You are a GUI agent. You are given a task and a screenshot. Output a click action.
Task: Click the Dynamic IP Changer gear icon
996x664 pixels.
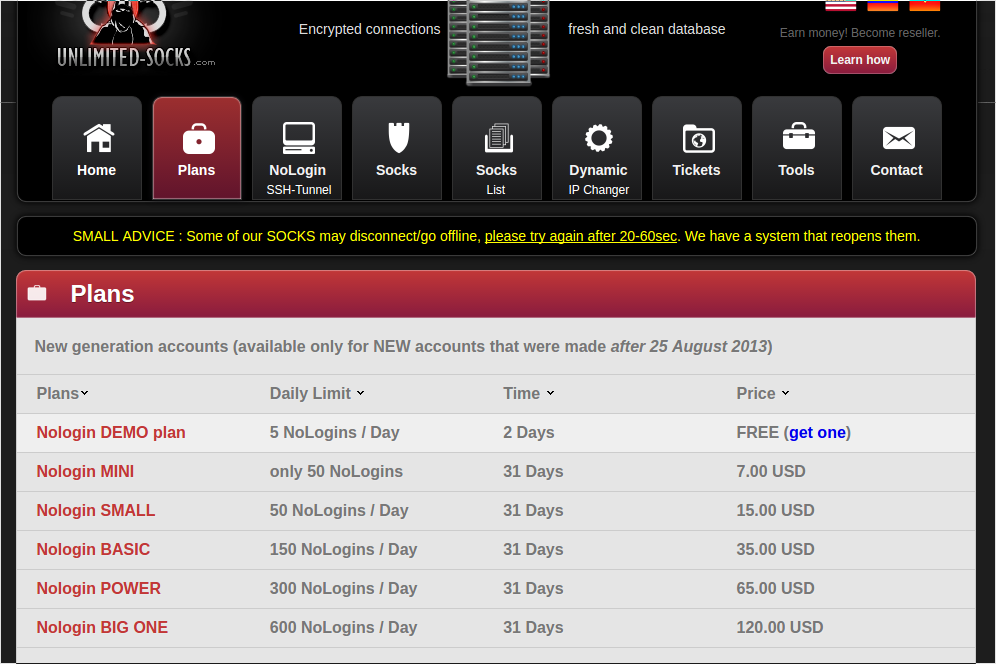tap(598, 138)
